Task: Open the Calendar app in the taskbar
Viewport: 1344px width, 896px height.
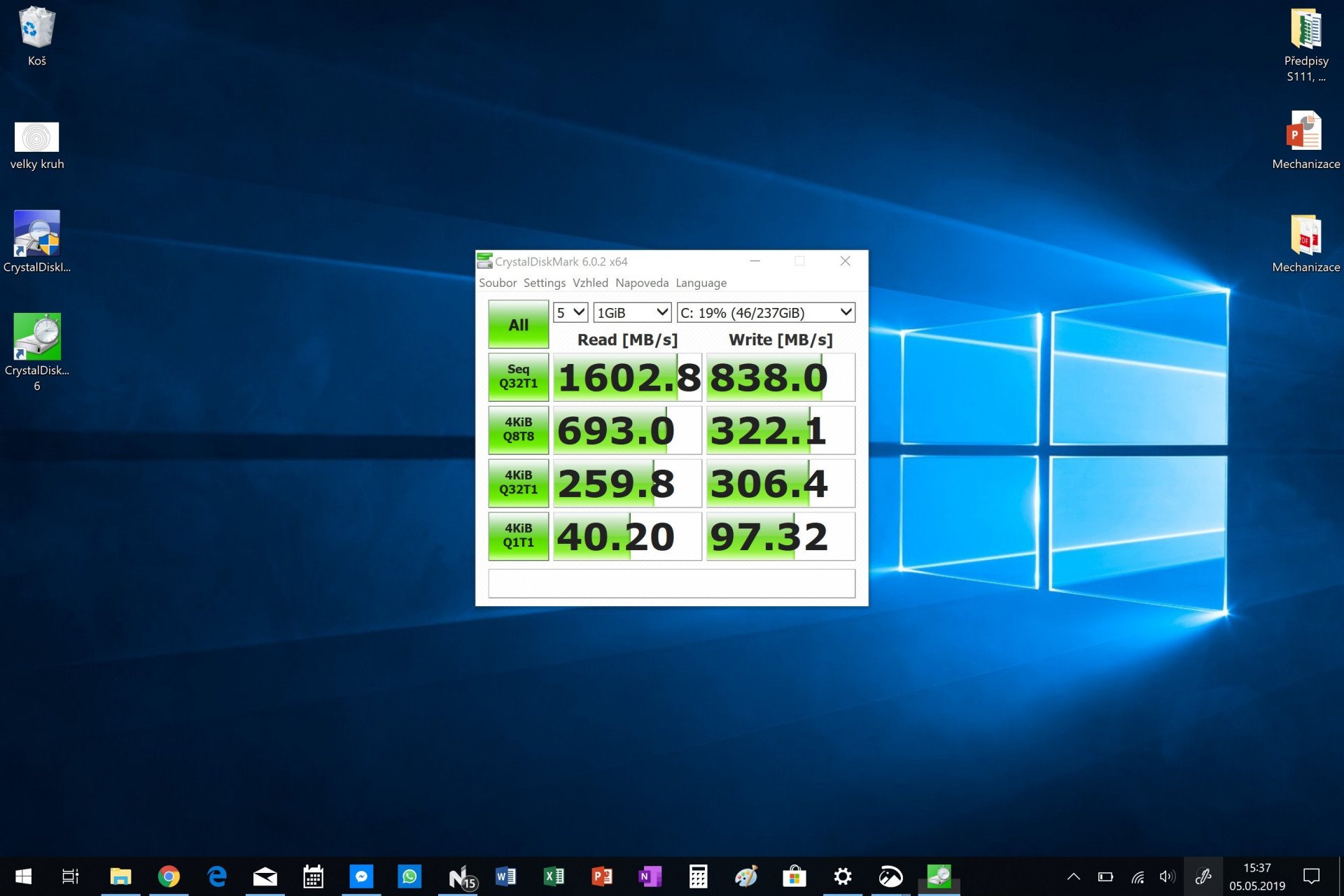Action: pyautogui.click(x=313, y=876)
